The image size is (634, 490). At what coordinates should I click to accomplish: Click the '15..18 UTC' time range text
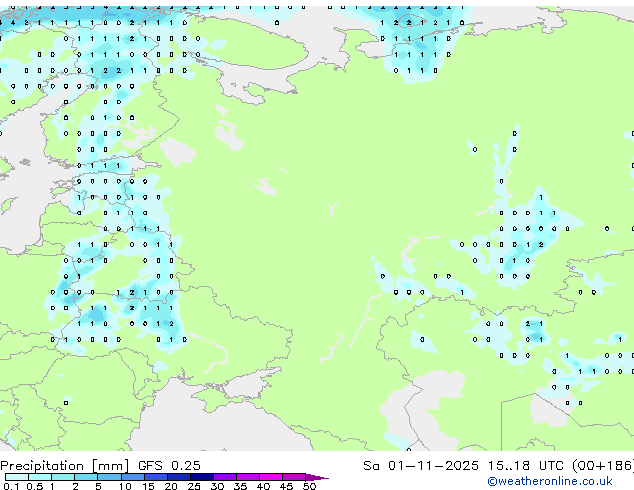click(526, 466)
